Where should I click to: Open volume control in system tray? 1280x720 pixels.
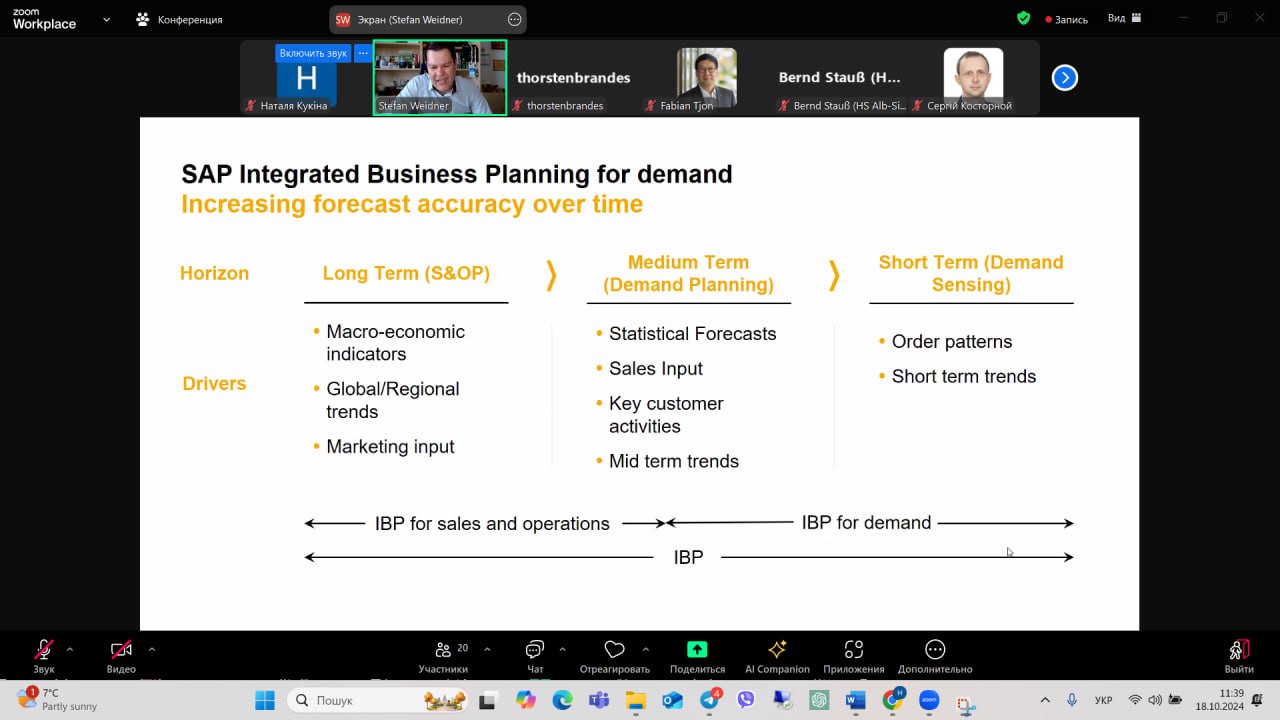pyautogui.click(x=1156, y=700)
